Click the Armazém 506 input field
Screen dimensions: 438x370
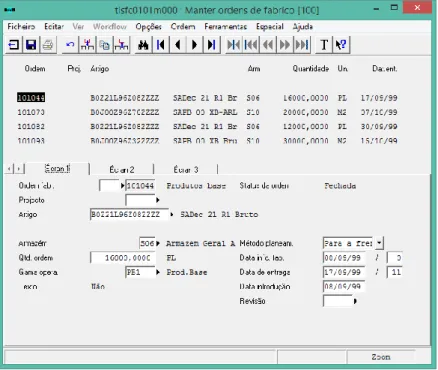point(147,243)
